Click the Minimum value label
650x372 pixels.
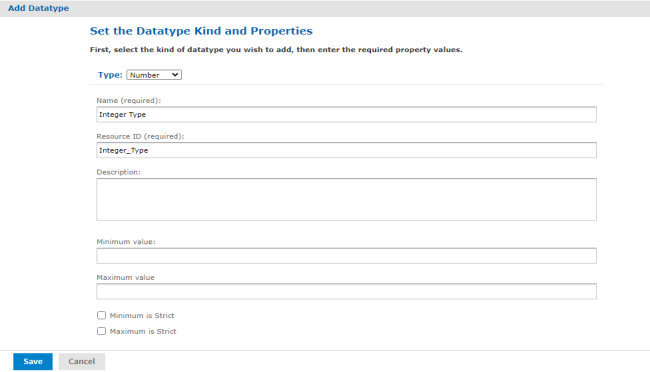click(x=126, y=242)
